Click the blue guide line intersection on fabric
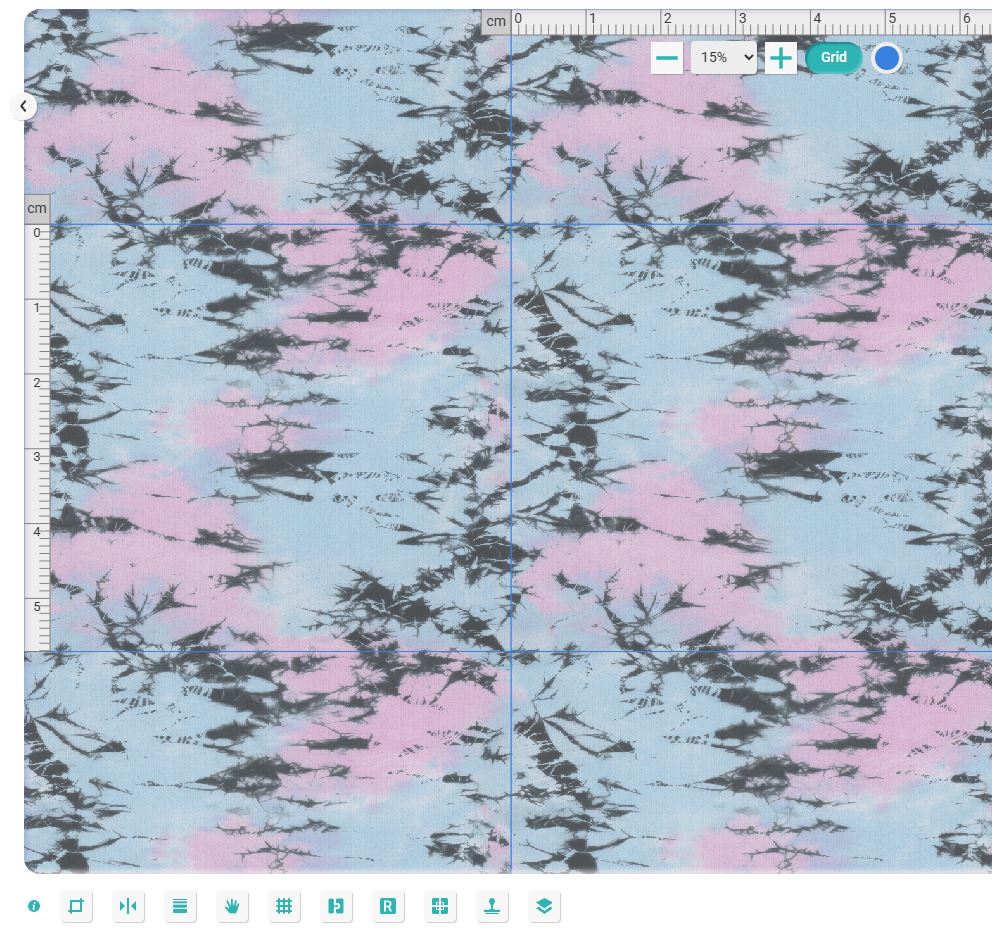The height and width of the screenshot is (931, 992). pyautogui.click(x=511, y=224)
